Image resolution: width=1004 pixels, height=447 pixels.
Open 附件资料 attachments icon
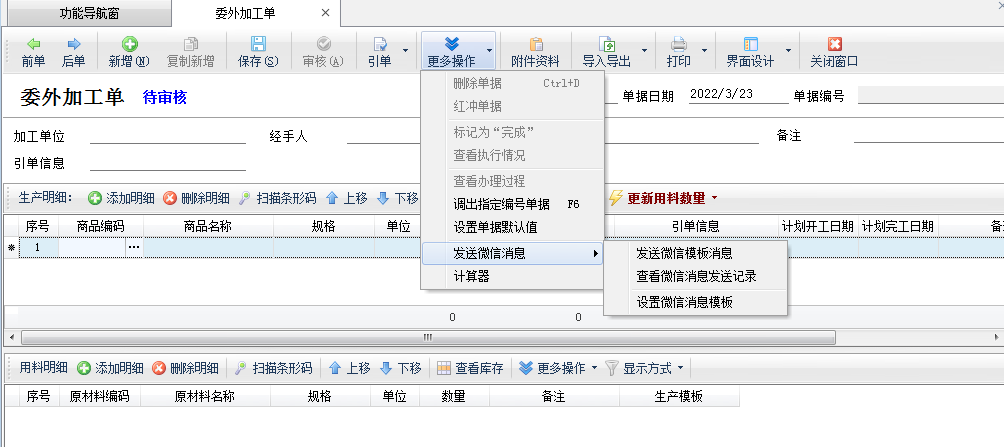click(x=535, y=44)
